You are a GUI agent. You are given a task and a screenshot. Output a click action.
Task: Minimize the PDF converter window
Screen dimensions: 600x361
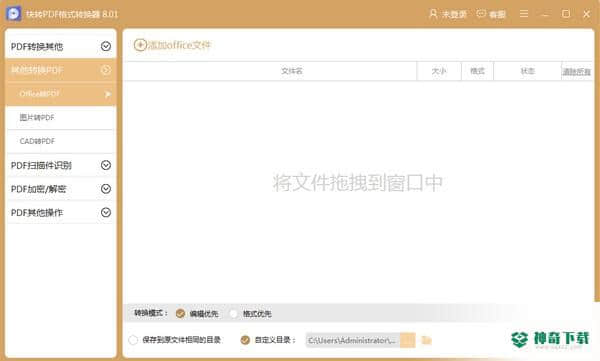point(545,14)
